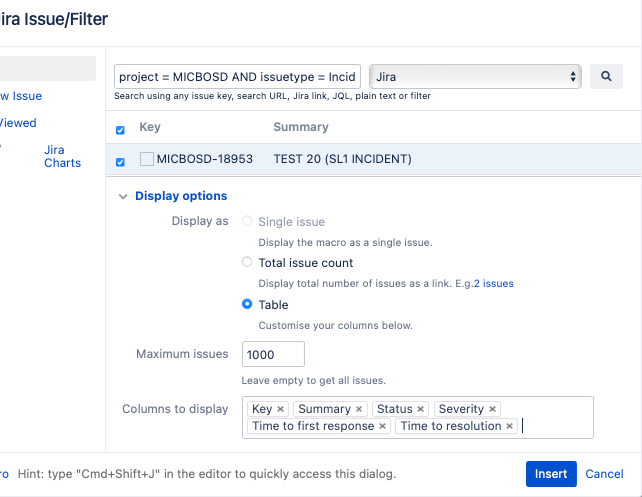Viewport: 642px width, 497px height.
Task: Click the TEST 20 (SL1 INCIDENT) summary
Action: pos(342,159)
